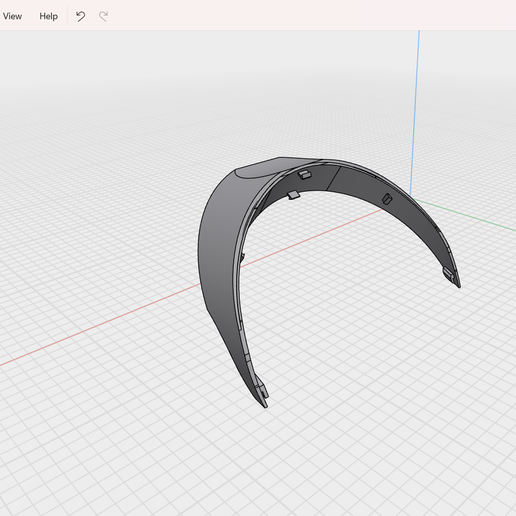516x516 pixels.
Task: Click the origin where the axes meet
Action: (411, 197)
